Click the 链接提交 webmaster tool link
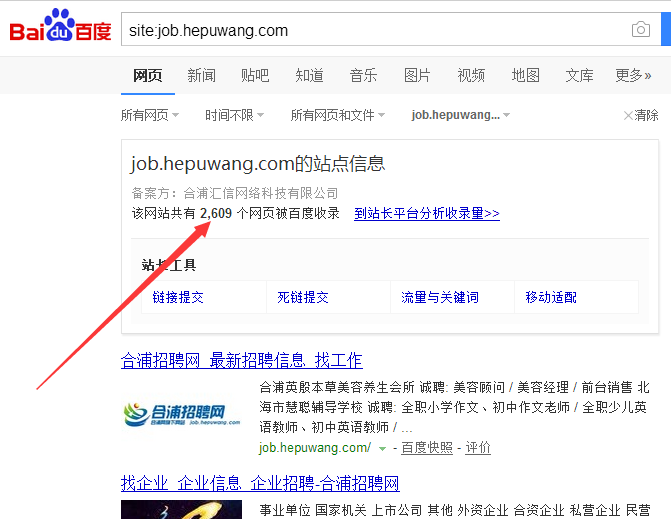This screenshot has height=519, width=671. 178,297
